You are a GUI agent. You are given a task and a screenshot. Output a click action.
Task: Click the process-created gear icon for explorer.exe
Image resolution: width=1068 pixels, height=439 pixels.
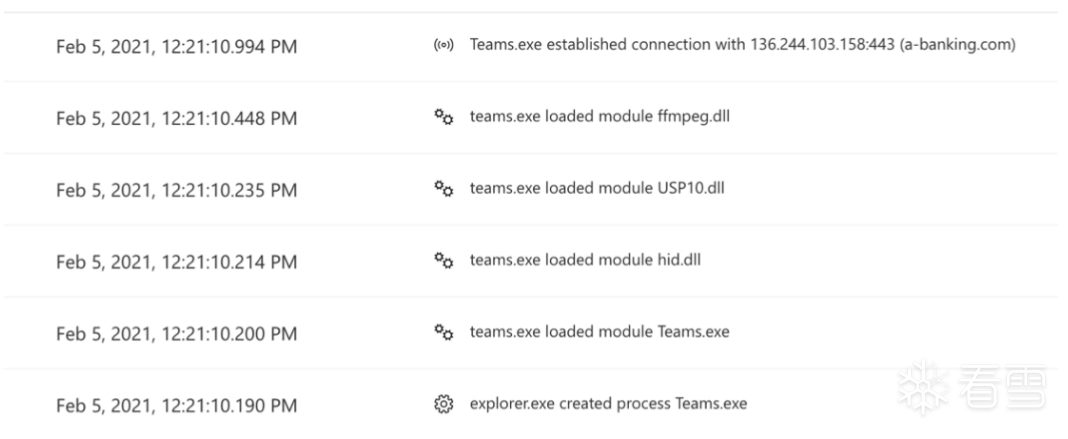click(443, 404)
